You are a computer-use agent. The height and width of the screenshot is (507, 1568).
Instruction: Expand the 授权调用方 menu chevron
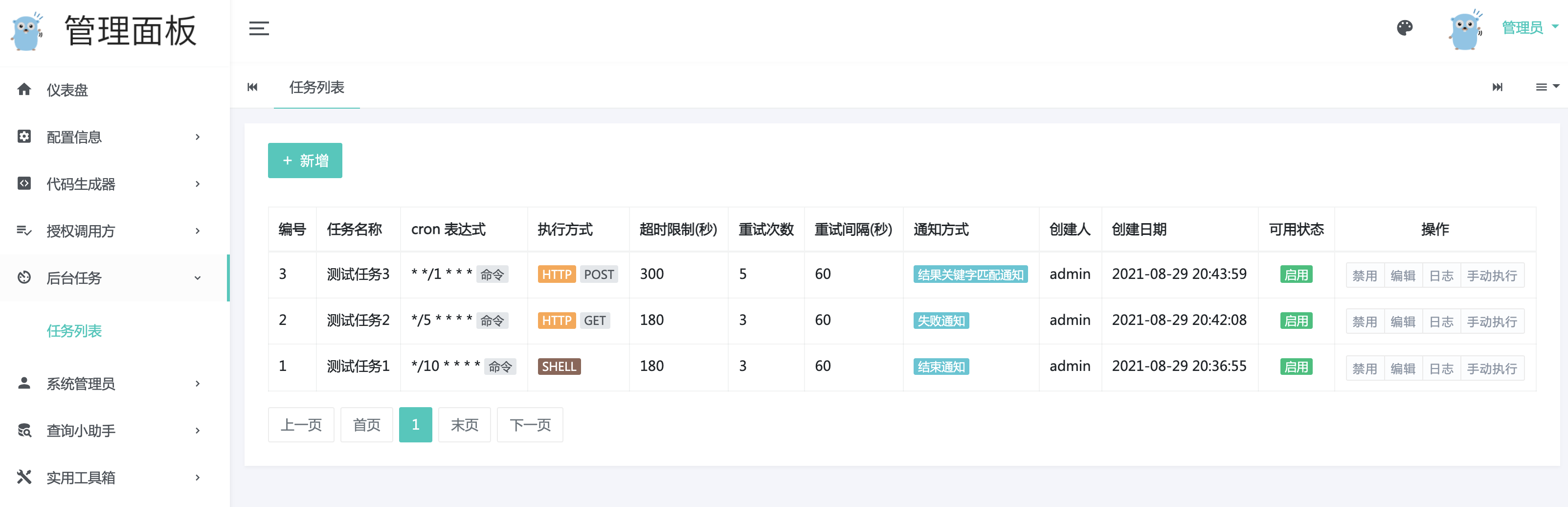click(x=197, y=231)
